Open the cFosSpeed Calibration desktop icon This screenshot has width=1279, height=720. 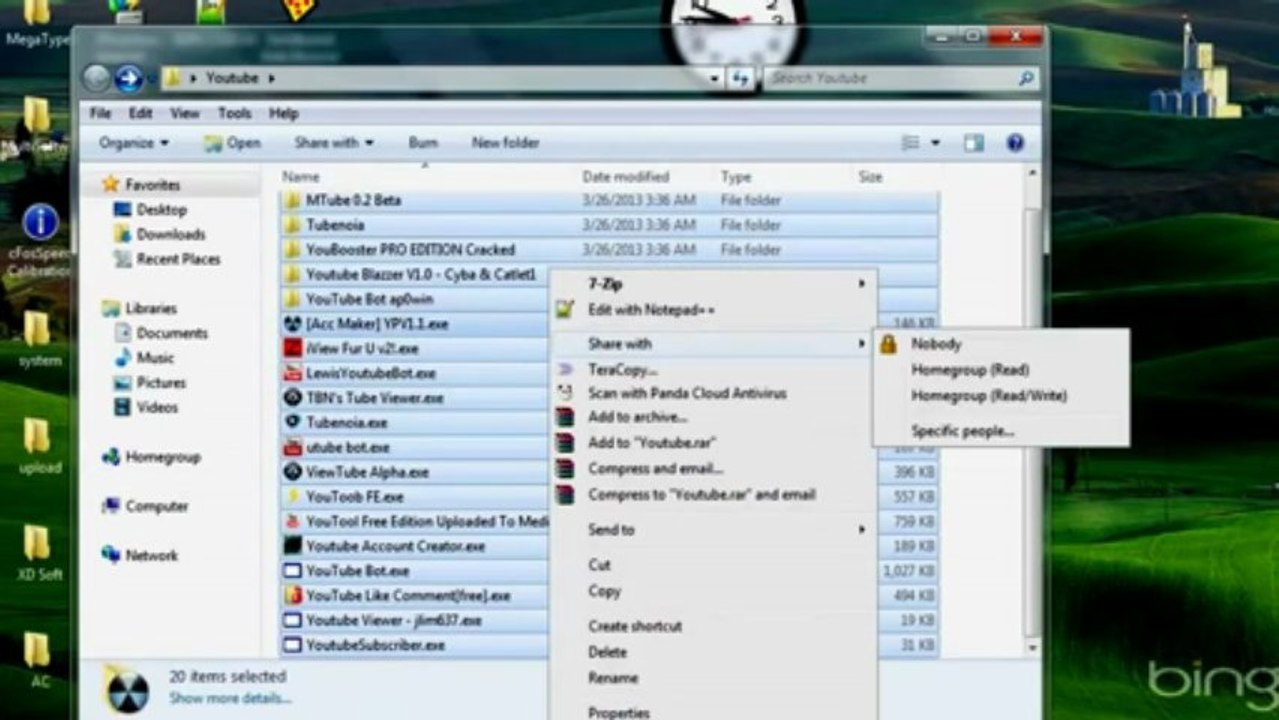pos(40,241)
